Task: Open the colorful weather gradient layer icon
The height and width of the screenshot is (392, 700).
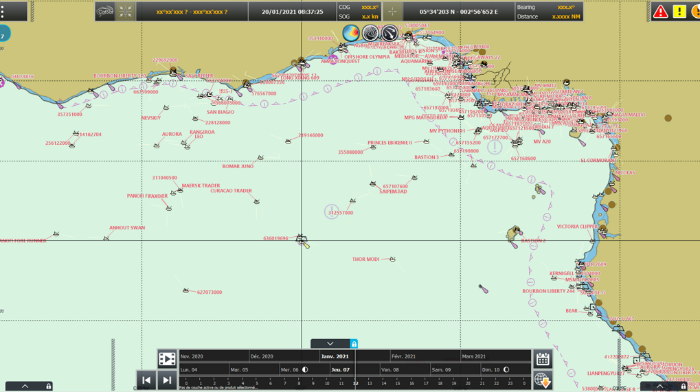Action: tap(351, 33)
